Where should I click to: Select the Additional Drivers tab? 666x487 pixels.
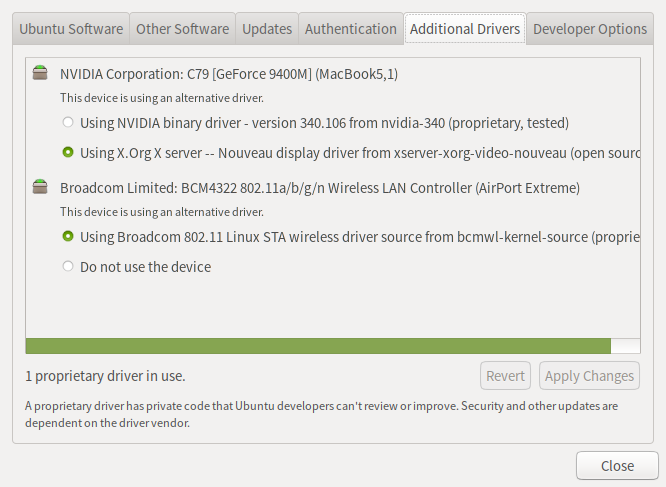[465, 29]
